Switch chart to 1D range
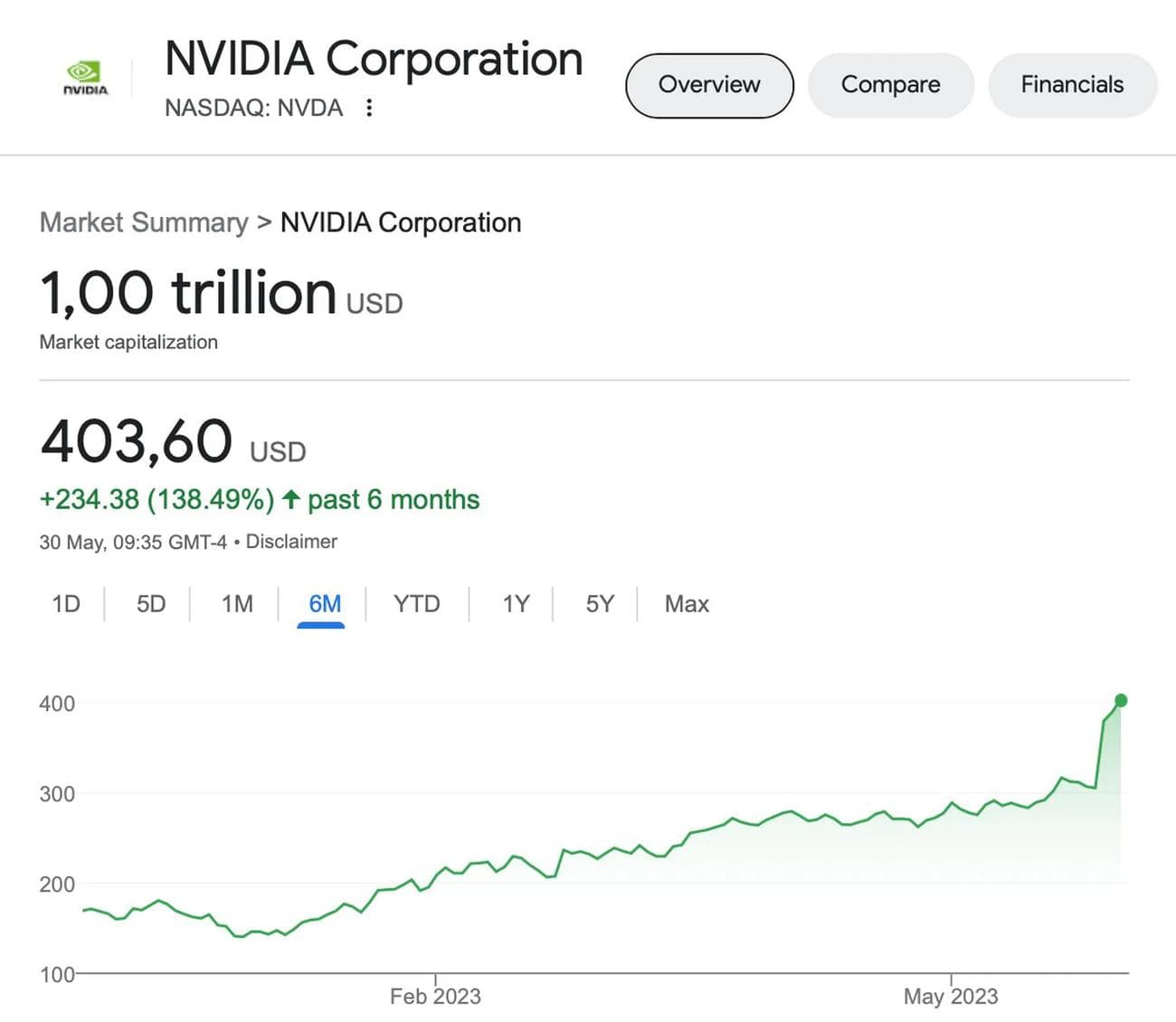Screen dimensions: 1176x1022 tap(65, 603)
